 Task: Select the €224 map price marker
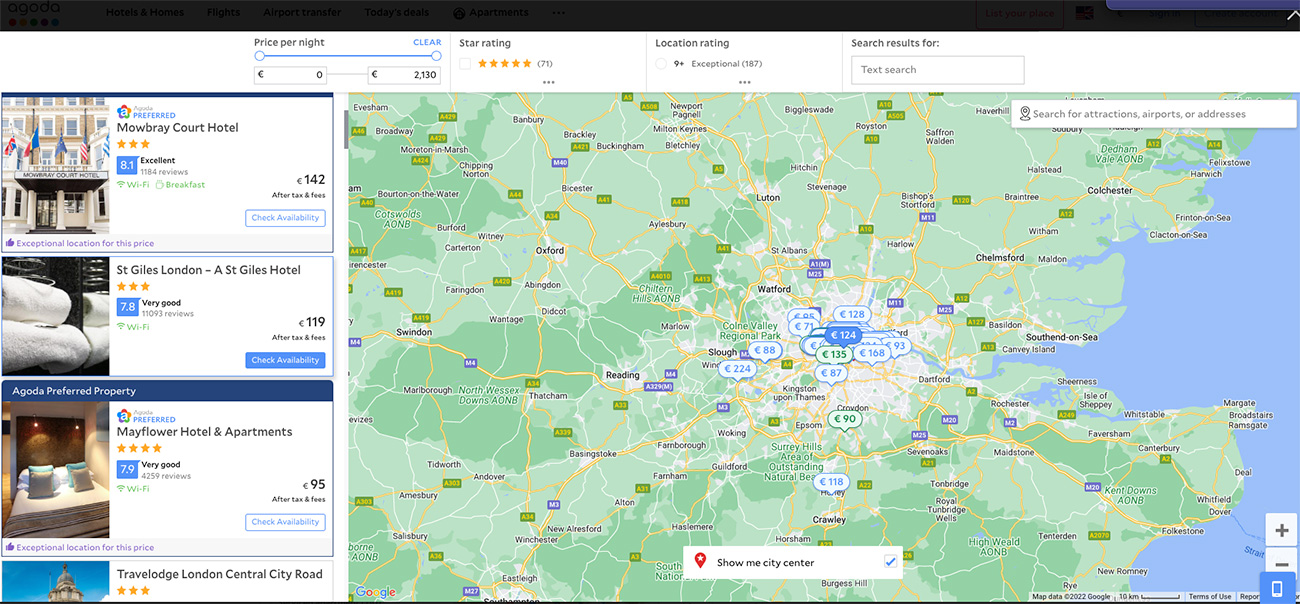click(x=736, y=369)
